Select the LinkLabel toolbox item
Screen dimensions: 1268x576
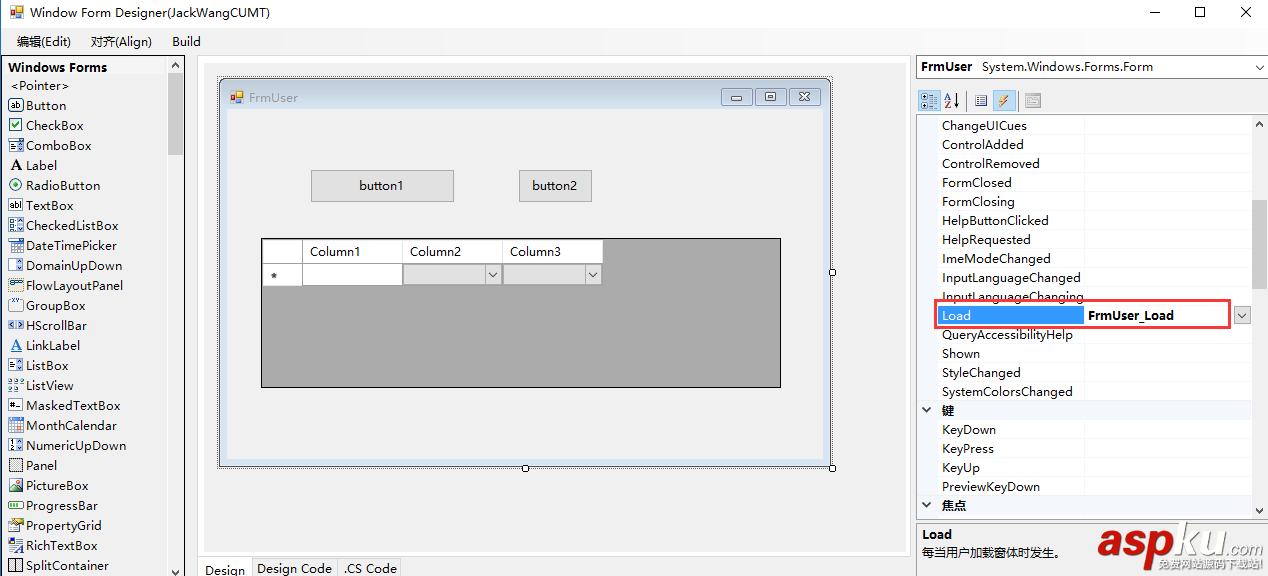(x=44, y=345)
